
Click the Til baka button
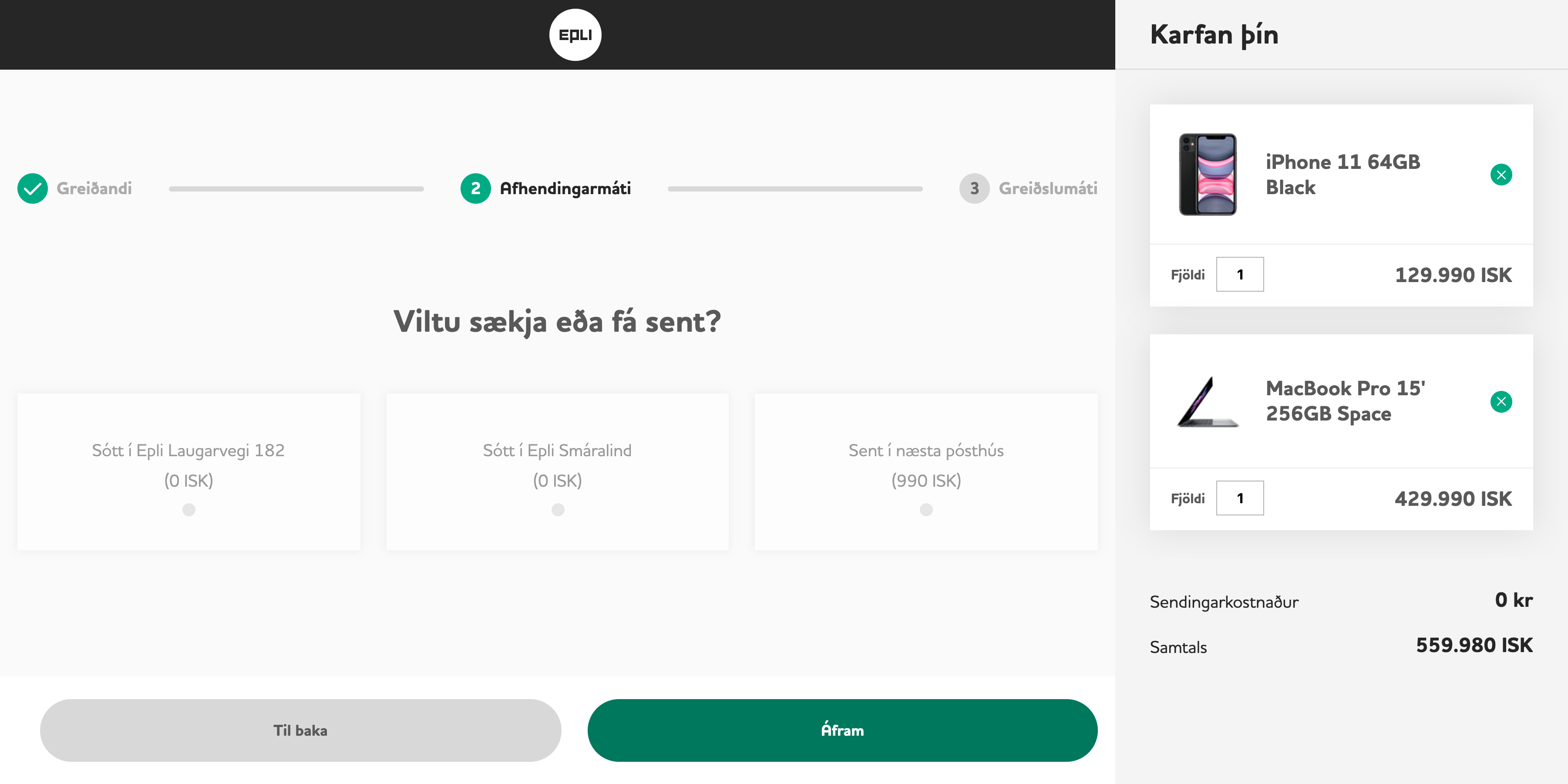coord(301,730)
